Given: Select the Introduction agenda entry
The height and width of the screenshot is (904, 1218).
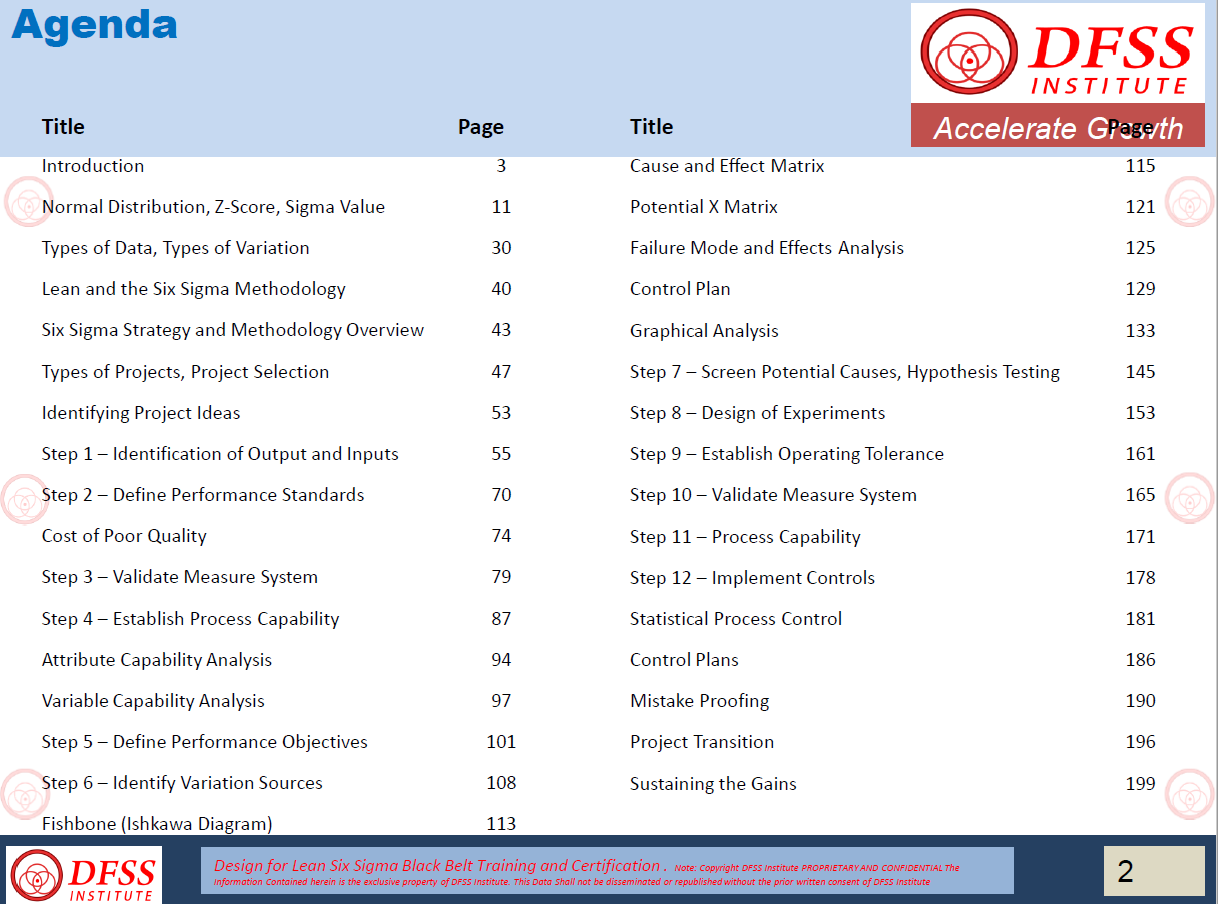Looking at the screenshot, I should [93, 166].
